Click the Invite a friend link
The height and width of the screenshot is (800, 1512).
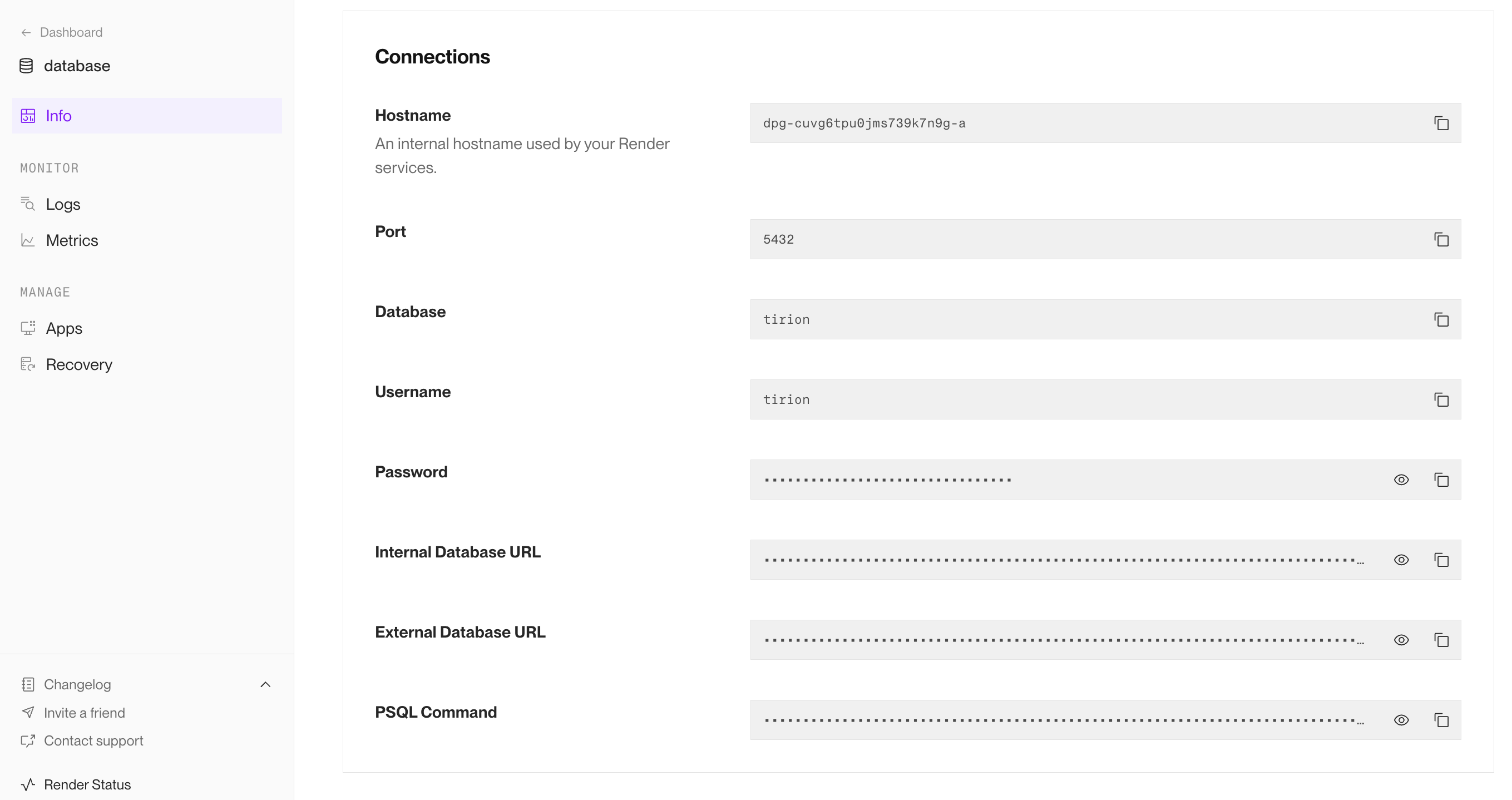(x=84, y=713)
